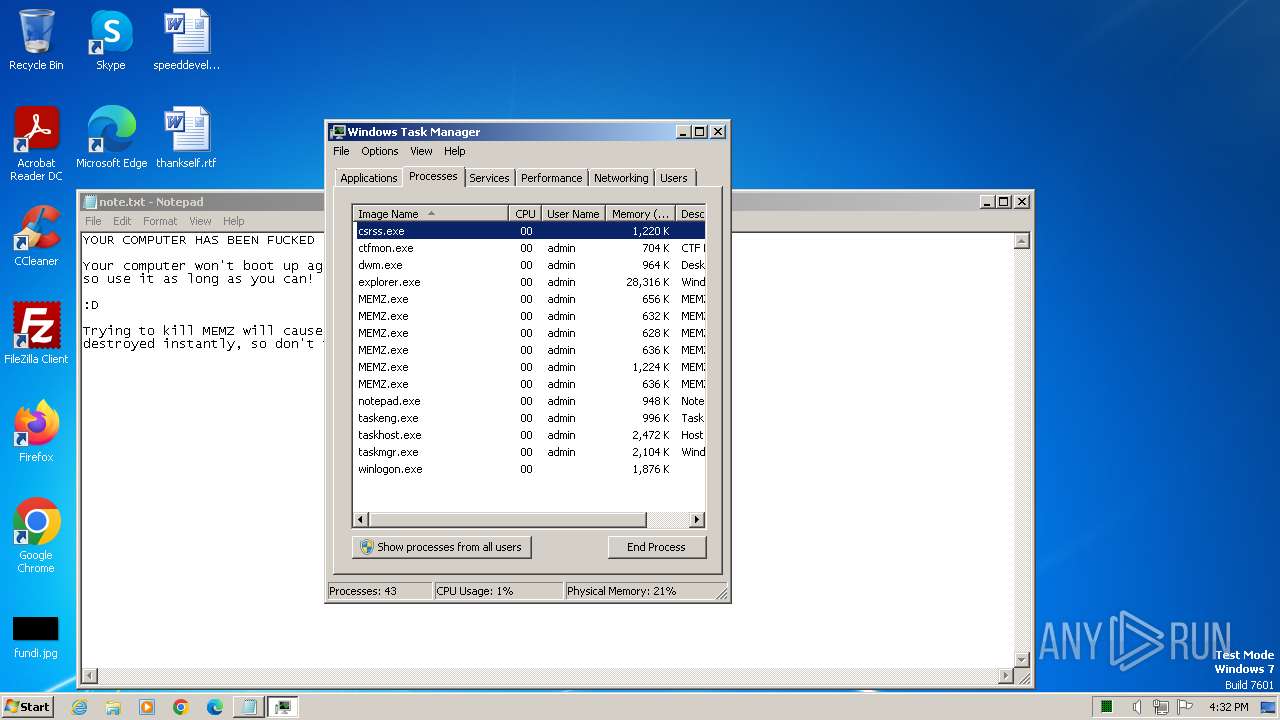Viewport: 1280px width, 720px height.
Task: Open Task Manager Help menu
Action: [455, 151]
